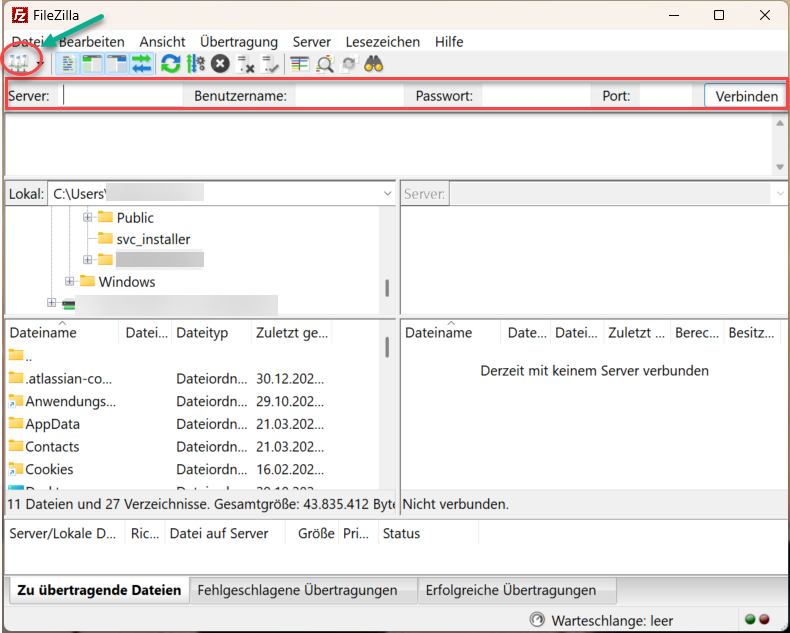The image size is (790, 633).
Task: Click the Größe column header in queue
Action: pos(312,533)
